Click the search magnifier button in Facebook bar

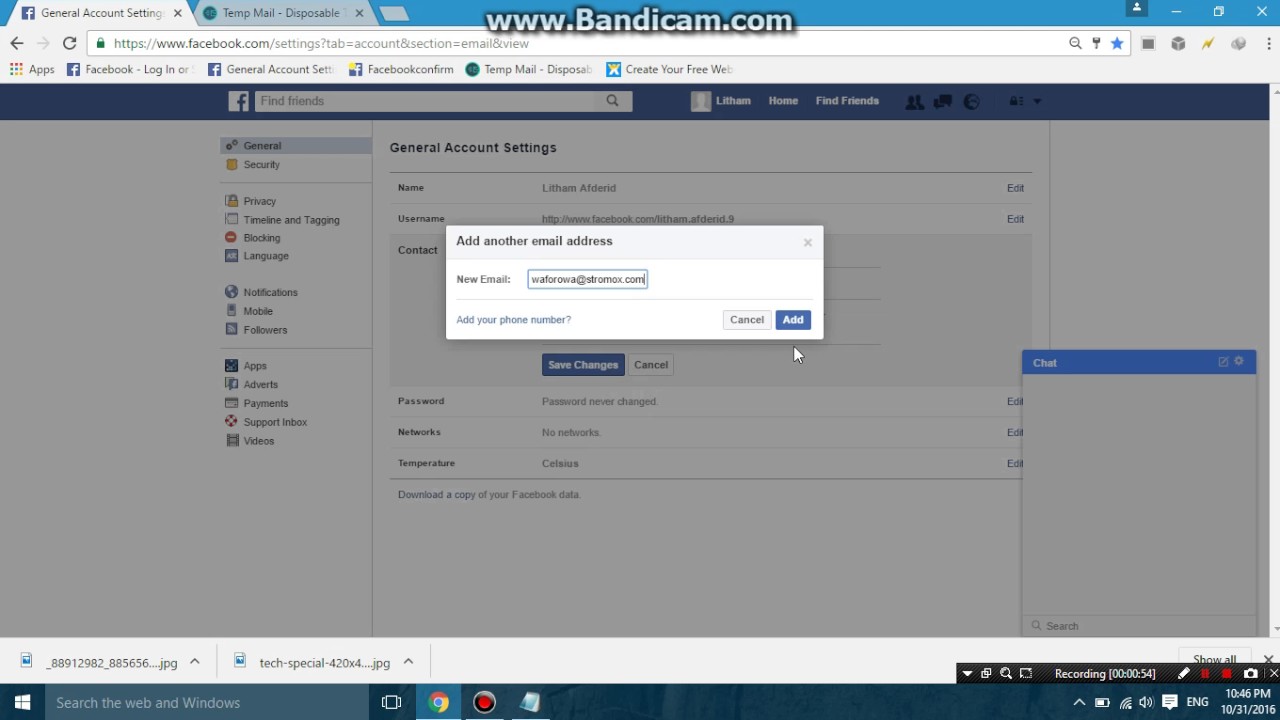[612, 101]
